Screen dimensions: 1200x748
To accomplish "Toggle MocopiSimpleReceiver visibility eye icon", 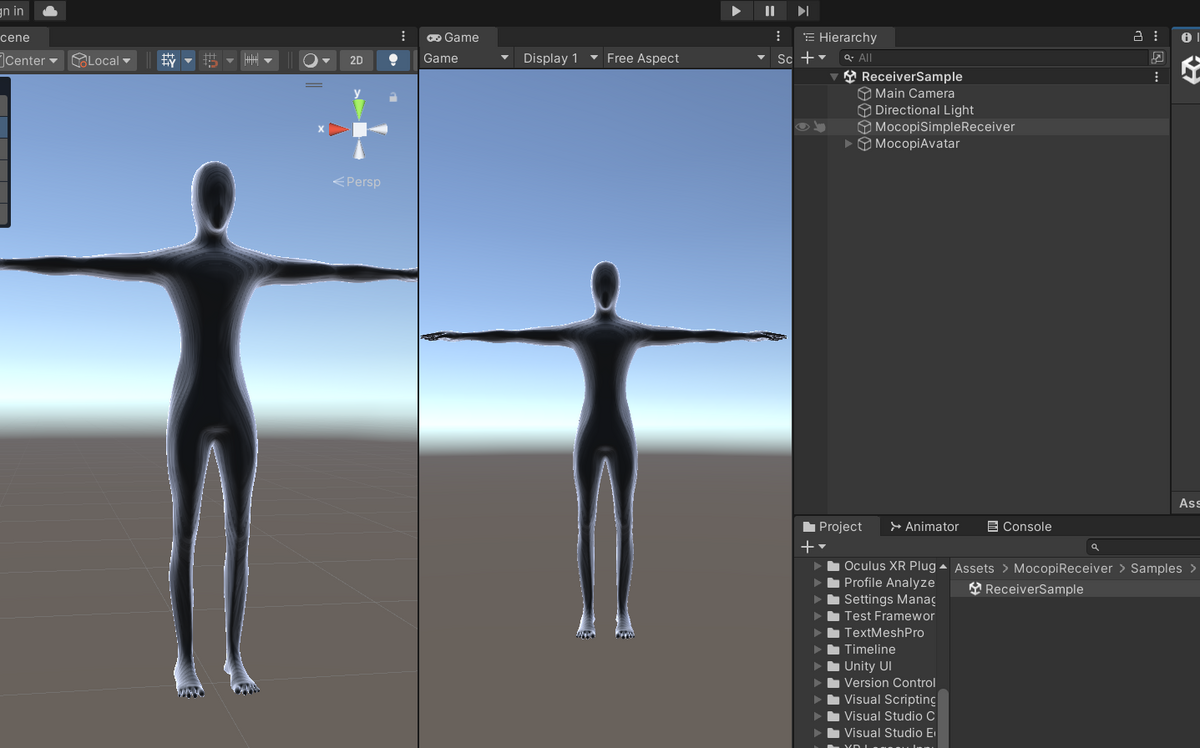I will pos(802,127).
